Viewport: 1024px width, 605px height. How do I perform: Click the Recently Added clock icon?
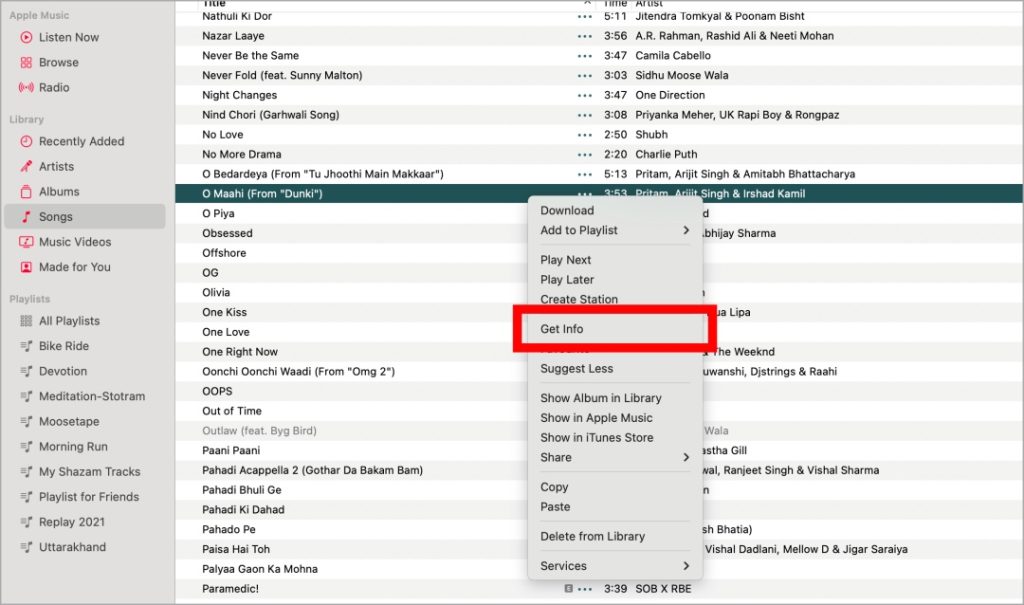pyautogui.click(x=26, y=141)
